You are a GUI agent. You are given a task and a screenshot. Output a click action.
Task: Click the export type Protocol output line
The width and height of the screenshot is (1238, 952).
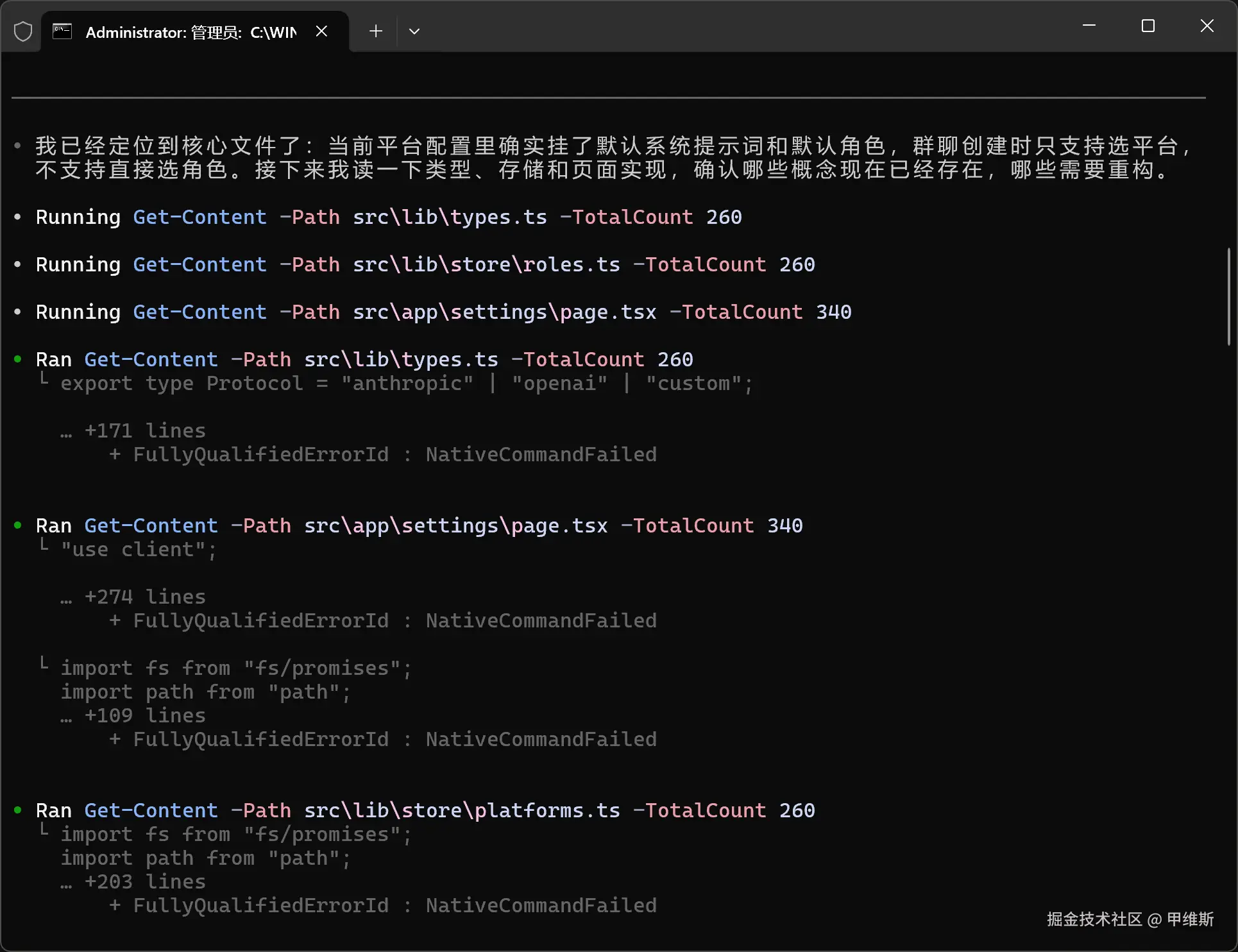[406, 383]
